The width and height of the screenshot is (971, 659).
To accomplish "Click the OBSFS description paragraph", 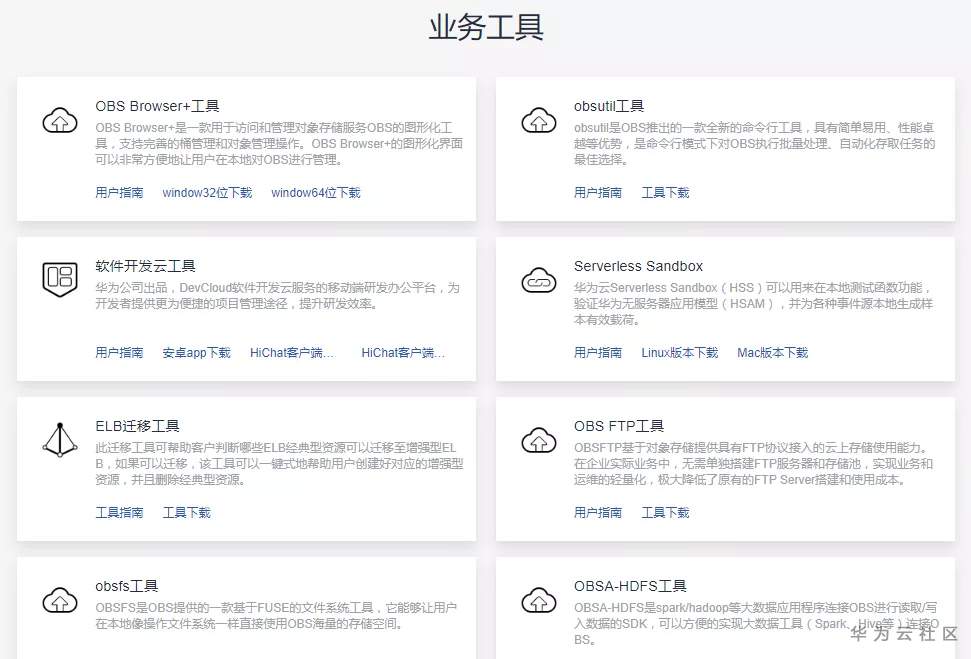I will tap(276, 616).
